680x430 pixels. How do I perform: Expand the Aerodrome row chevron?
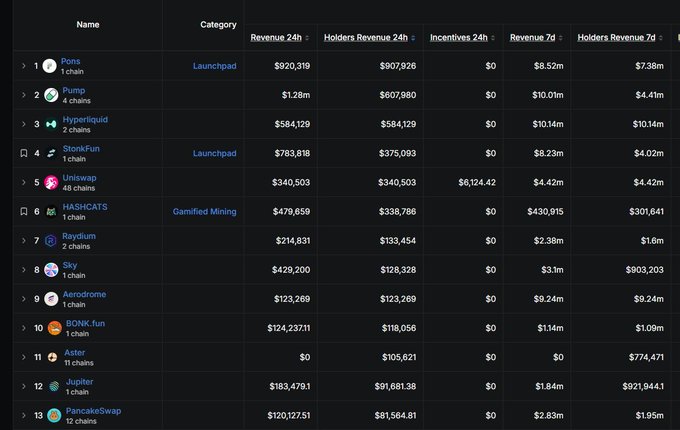(x=24, y=299)
